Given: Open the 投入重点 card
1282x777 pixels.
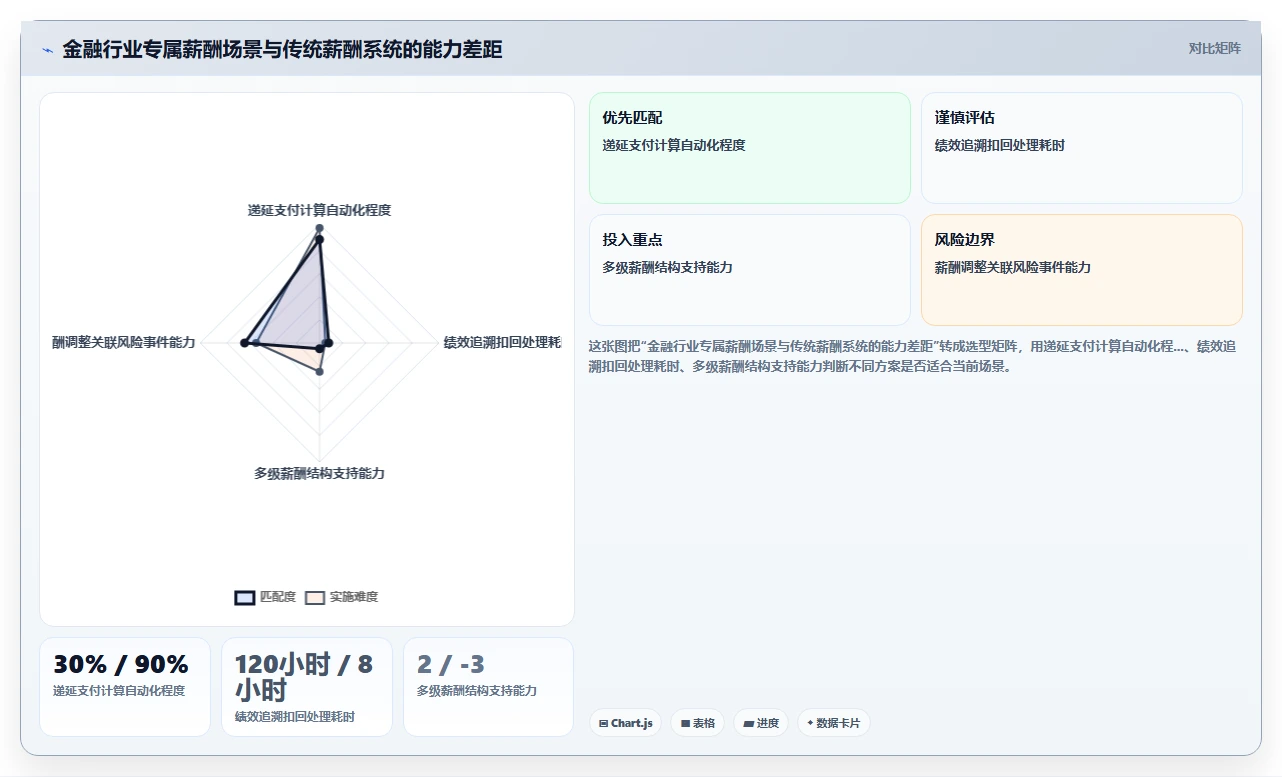Looking at the screenshot, I should point(750,270).
